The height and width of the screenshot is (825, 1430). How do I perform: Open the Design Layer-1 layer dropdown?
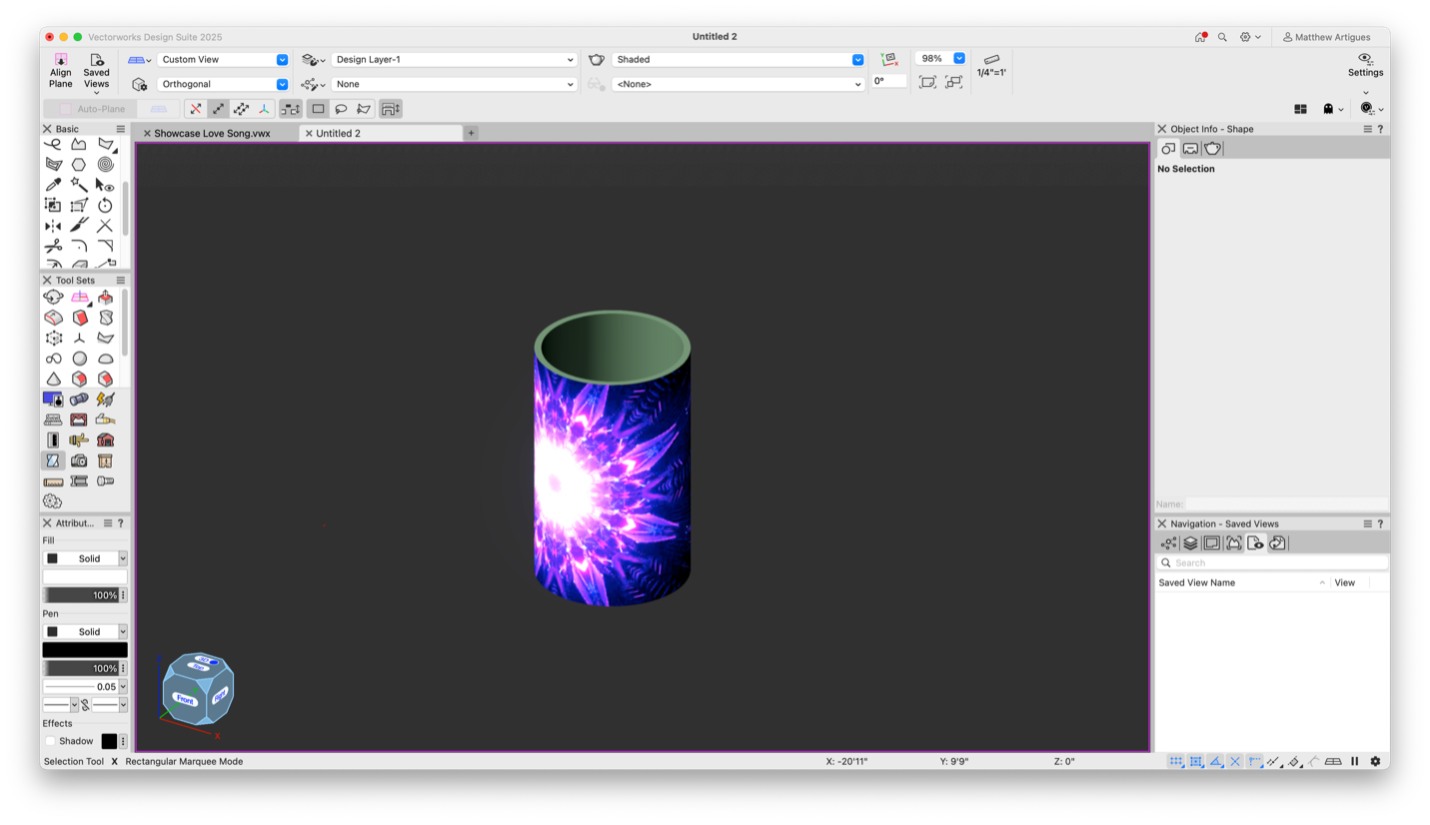pos(454,60)
